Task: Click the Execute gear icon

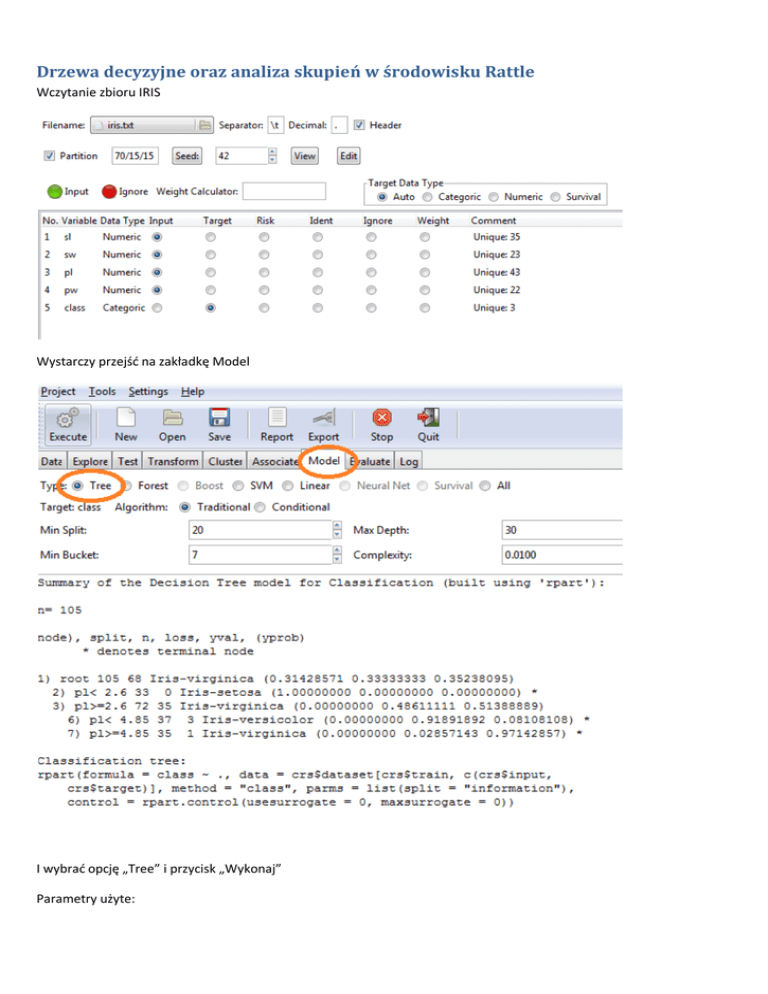Action: (68, 417)
